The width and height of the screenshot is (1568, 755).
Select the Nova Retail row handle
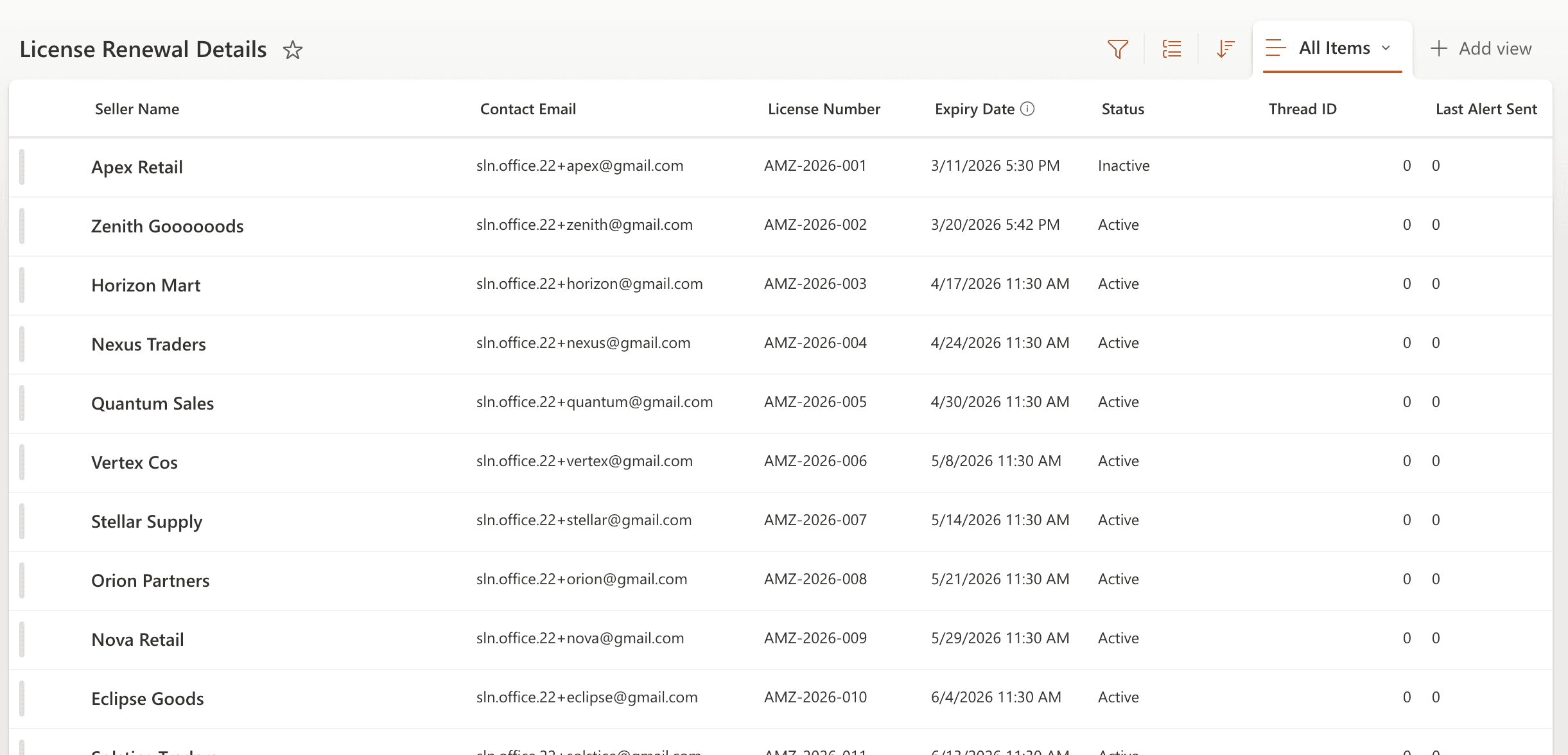pyautogui.click(x=22, y=639)
